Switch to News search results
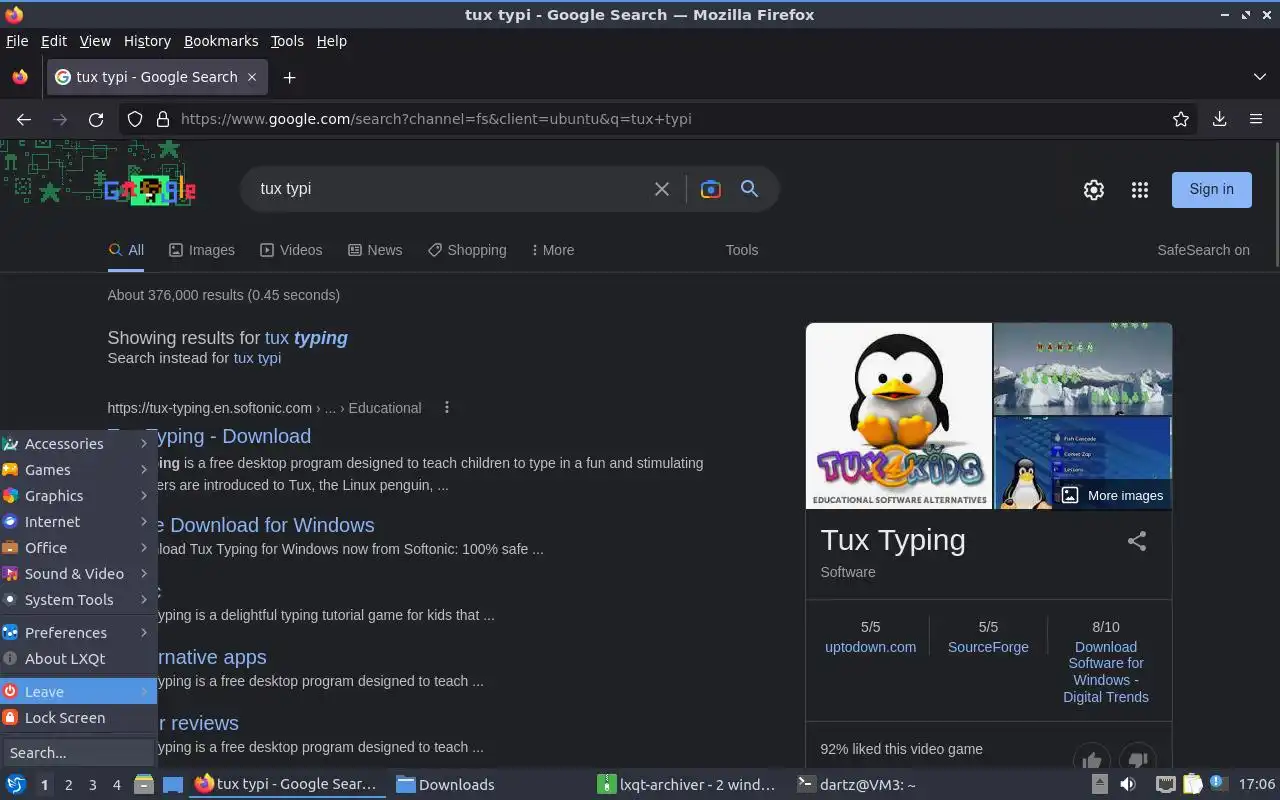The width and height of the screenshot is (1280, 800). pyautogui.click(x=375, y=250)
